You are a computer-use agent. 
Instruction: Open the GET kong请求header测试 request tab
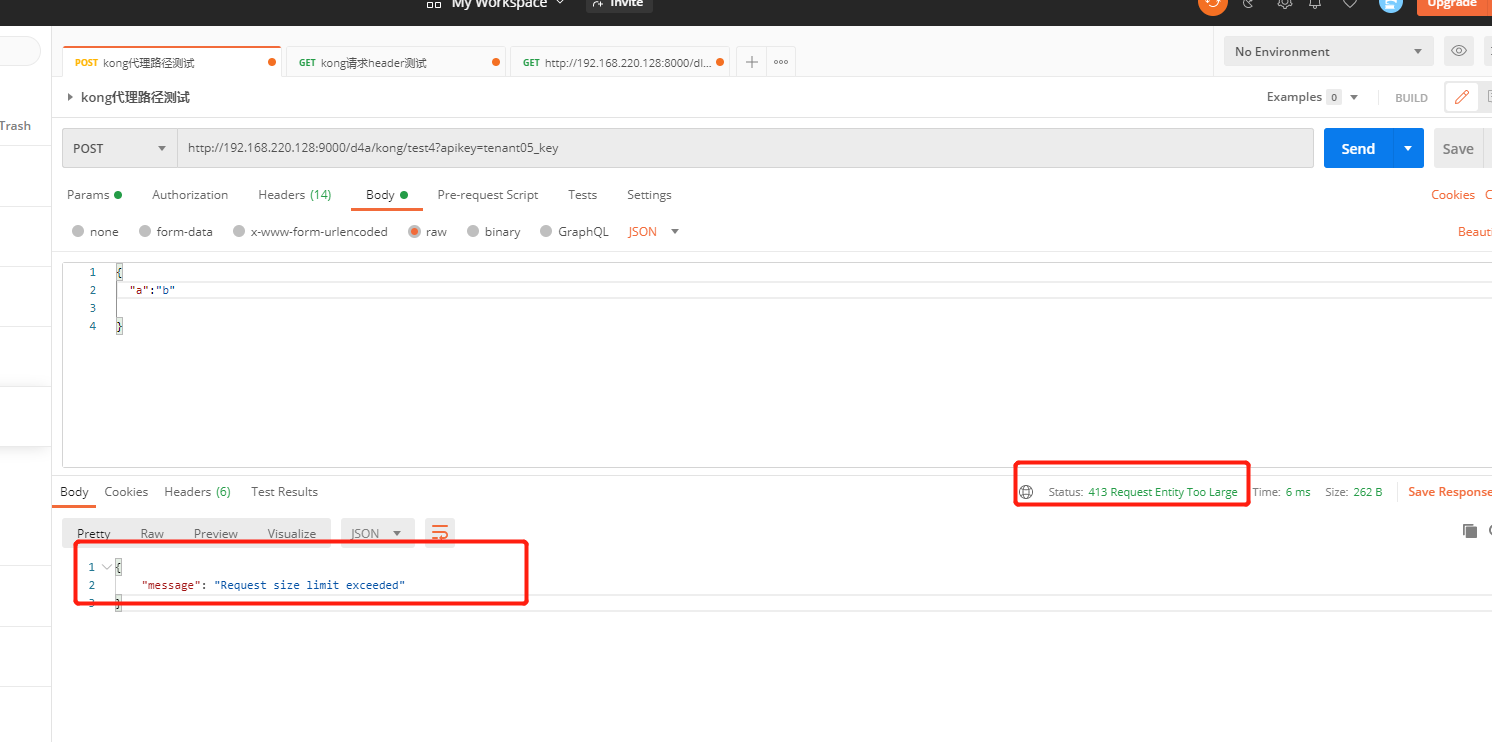[x=397, y=62]
